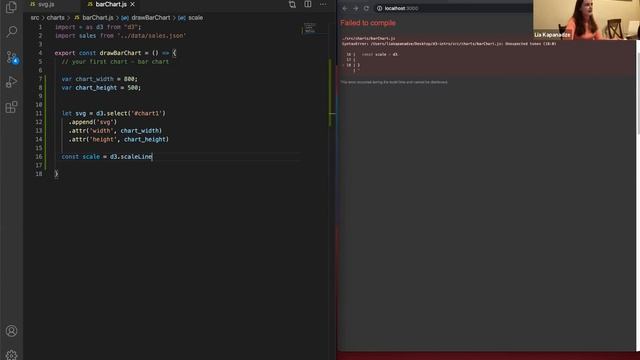The height and width of the screenshot is (360, 640).
Task: Open the Extensions view
Action: pos(11,107)
